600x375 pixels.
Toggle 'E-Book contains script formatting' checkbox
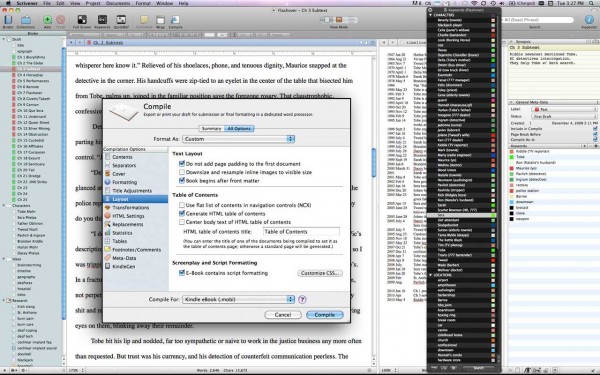click(x=182, y=273)
